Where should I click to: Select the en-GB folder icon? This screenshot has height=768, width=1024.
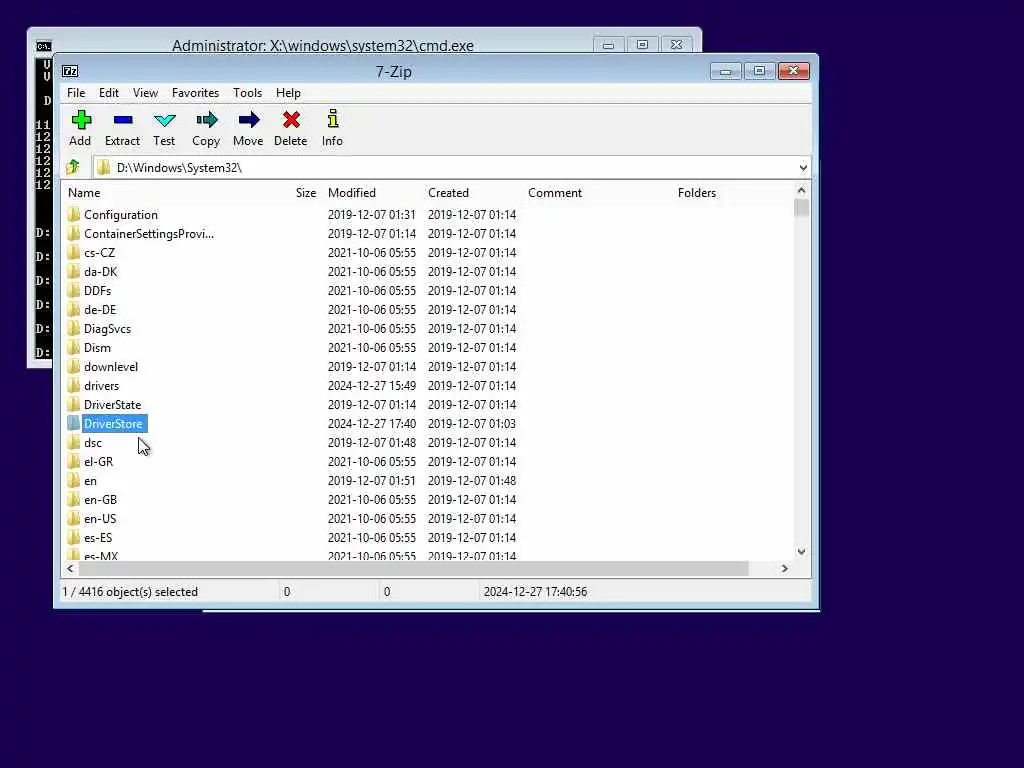tap(74, 499)
